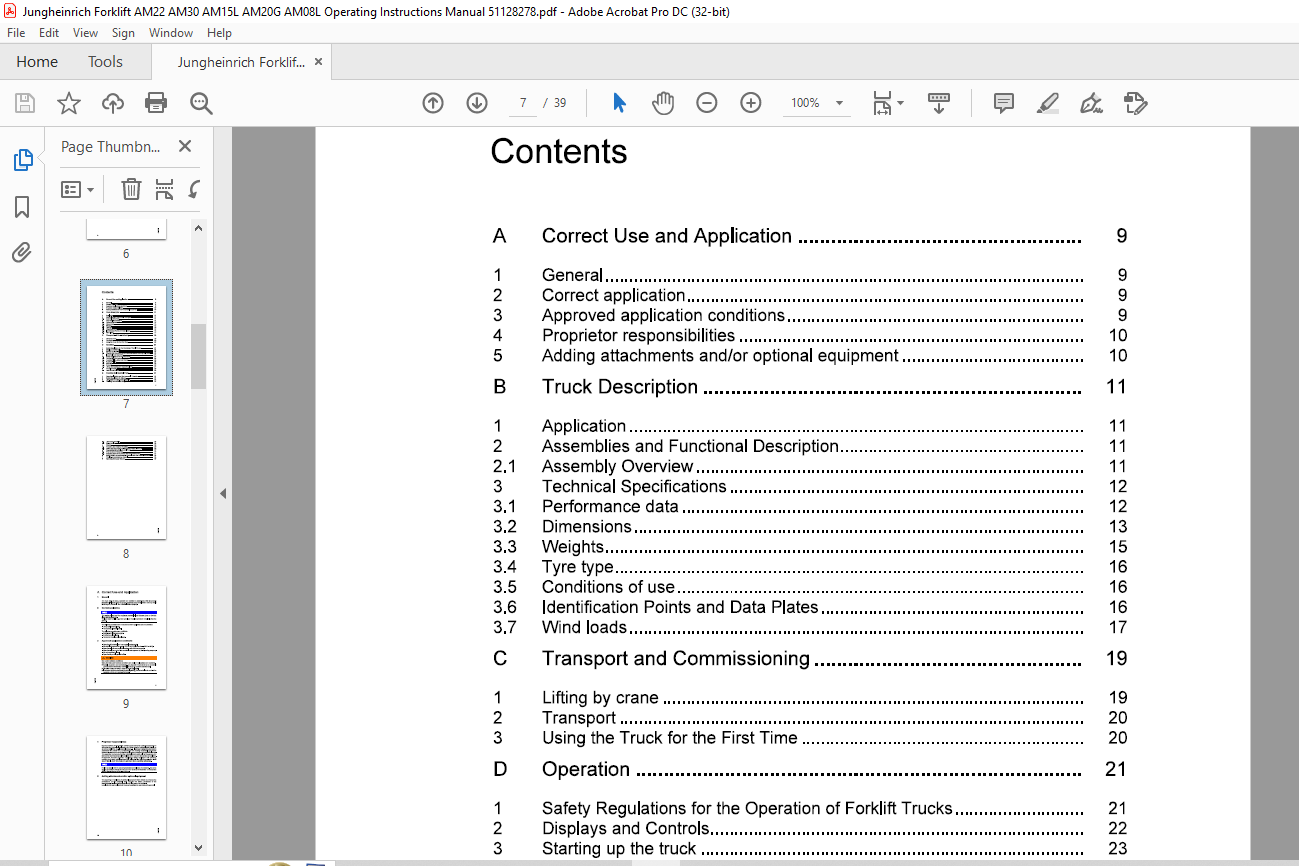This screenshot has width=1299, height=866.
Task: Open the Attachments paperclip panel
Action: tap(22, 253)
